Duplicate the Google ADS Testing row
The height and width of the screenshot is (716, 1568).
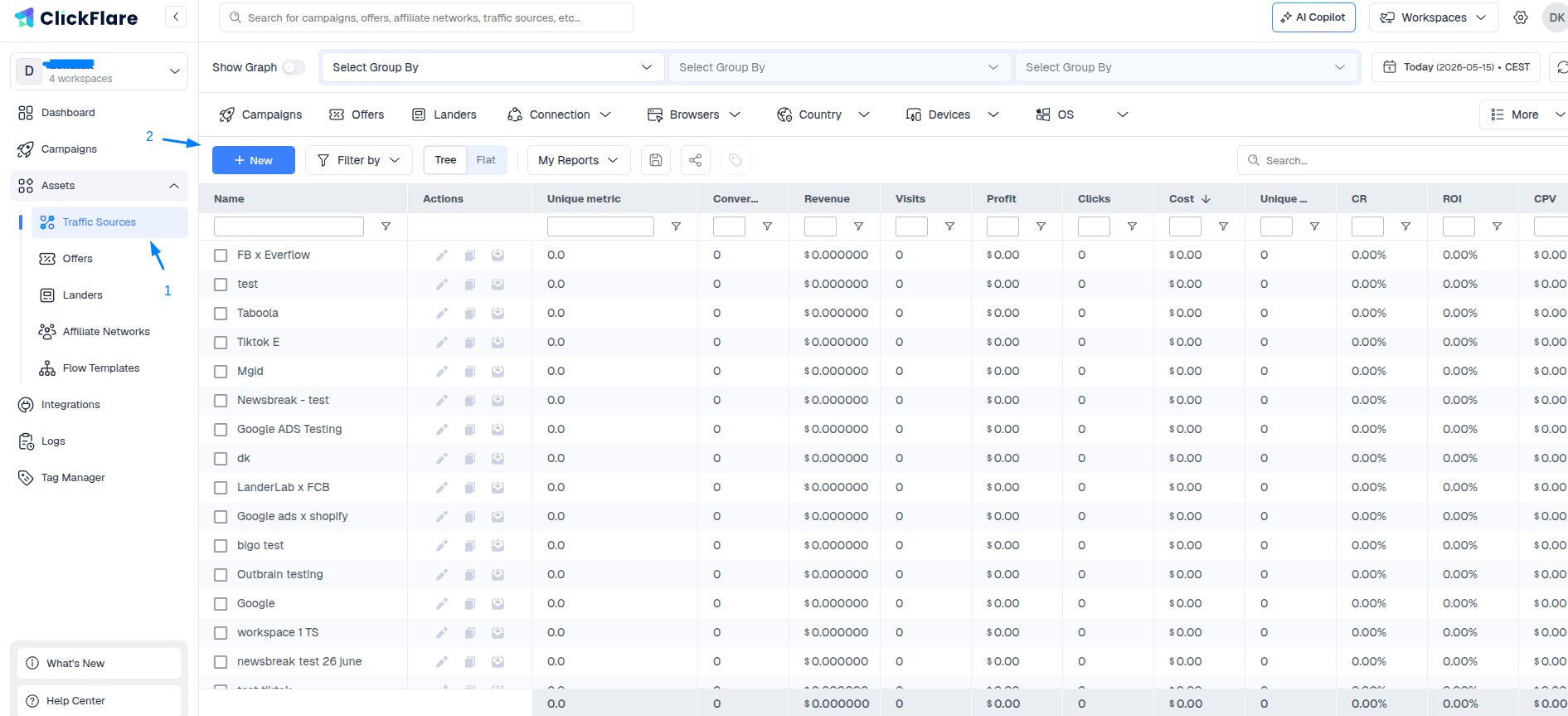pos(470,430)
